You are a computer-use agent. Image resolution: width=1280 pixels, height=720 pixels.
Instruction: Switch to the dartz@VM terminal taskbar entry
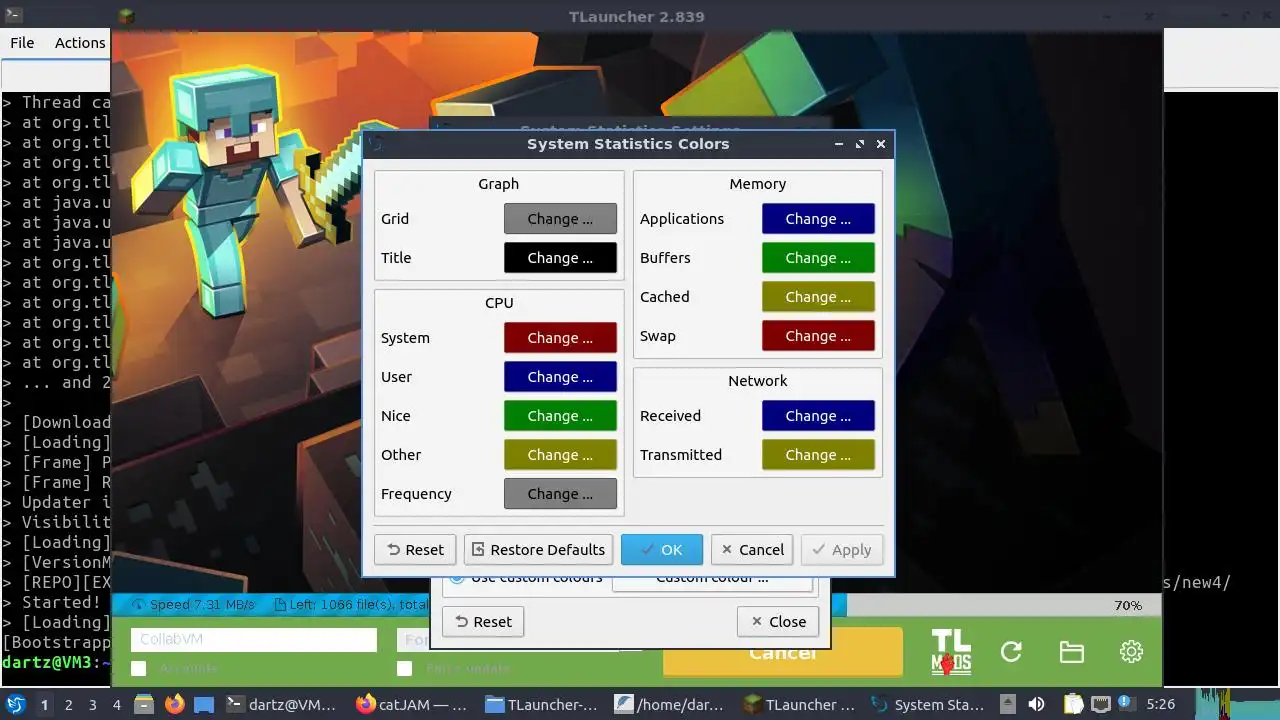[x=282, y=704]
